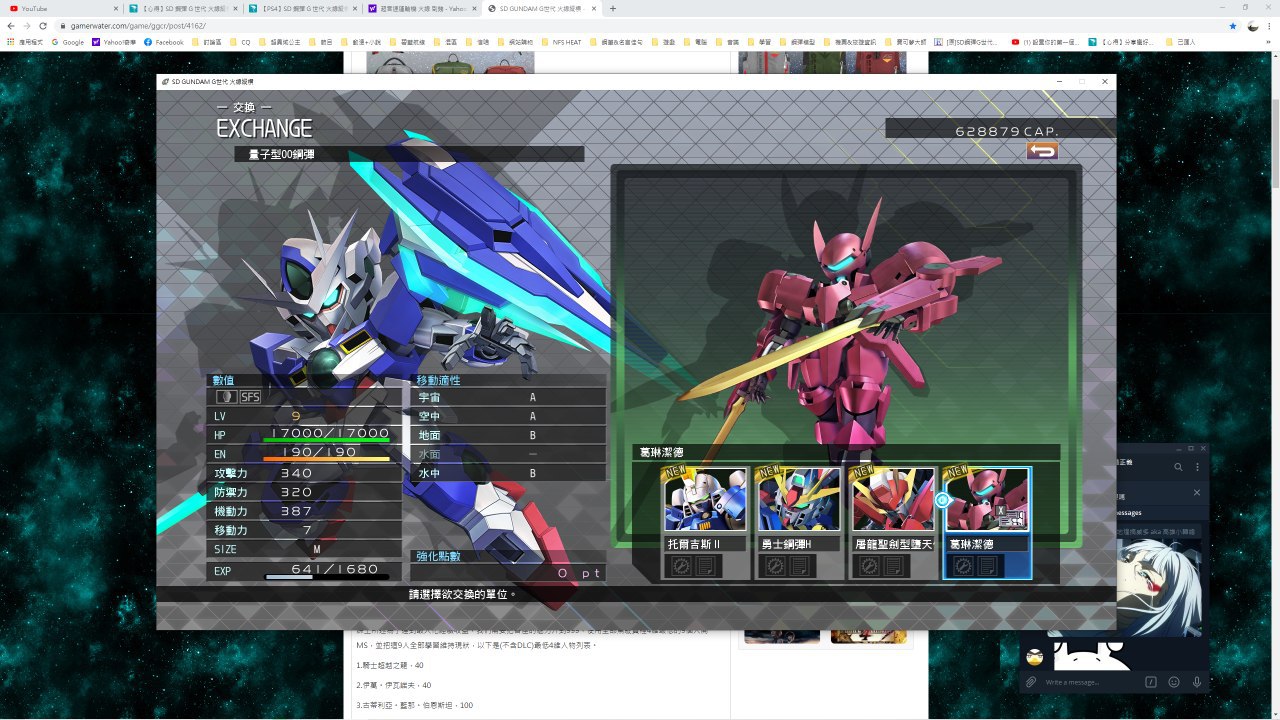Click the Write a message input field
The height and width of the screenshot is (720, 1280).
(x=1090, y=682)
